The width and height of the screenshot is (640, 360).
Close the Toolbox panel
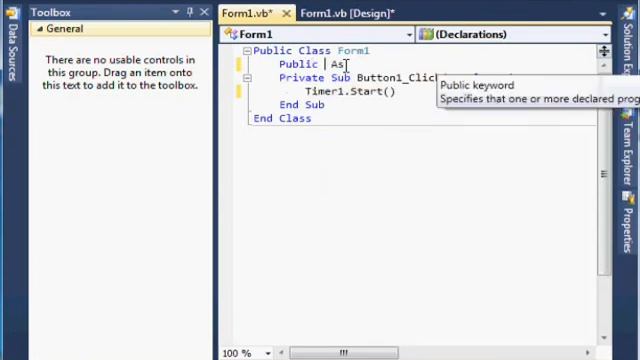click(x=204, y=12)
